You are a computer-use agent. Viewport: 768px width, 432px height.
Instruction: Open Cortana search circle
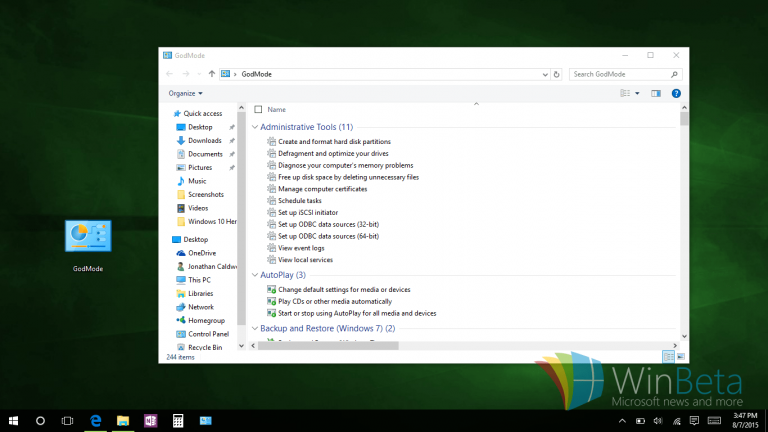tap(40, 421)
